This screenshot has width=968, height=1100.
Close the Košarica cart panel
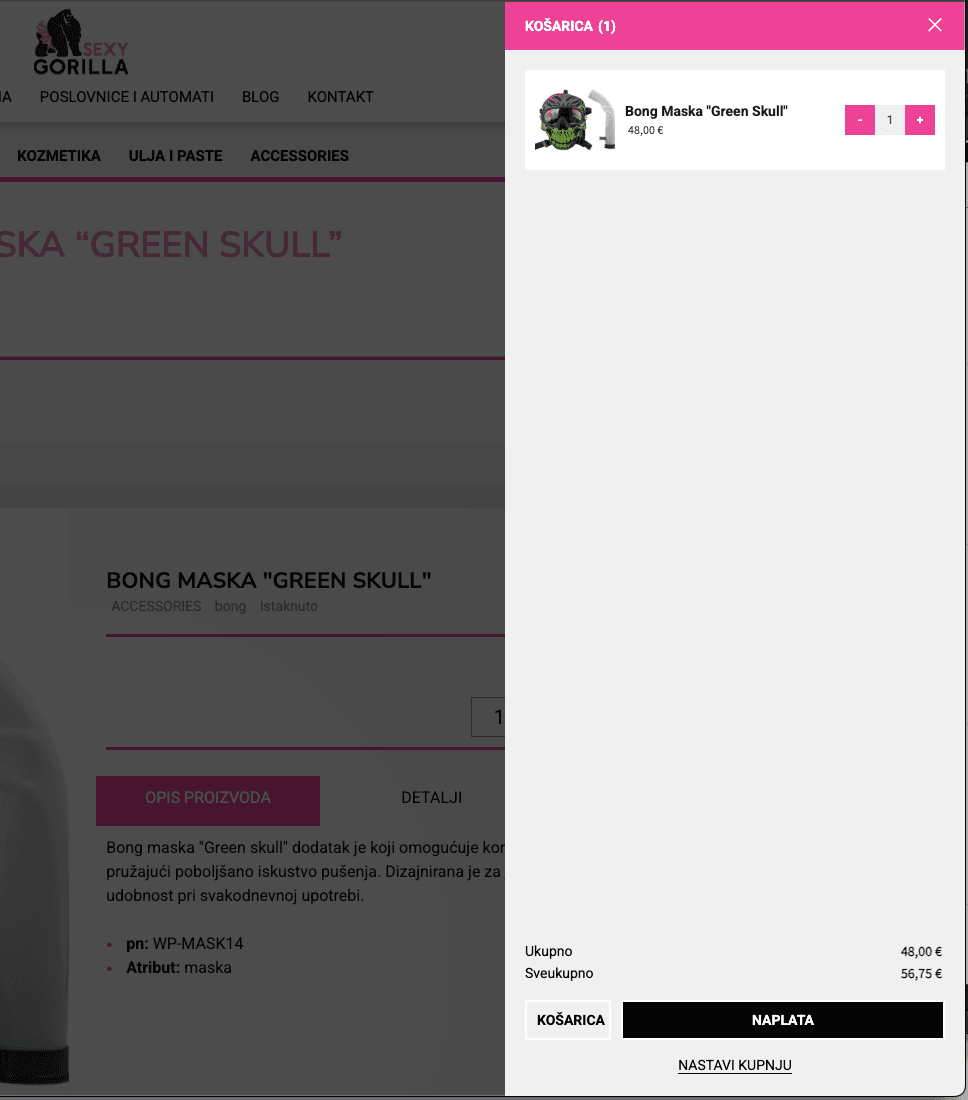tap(934, 25)
